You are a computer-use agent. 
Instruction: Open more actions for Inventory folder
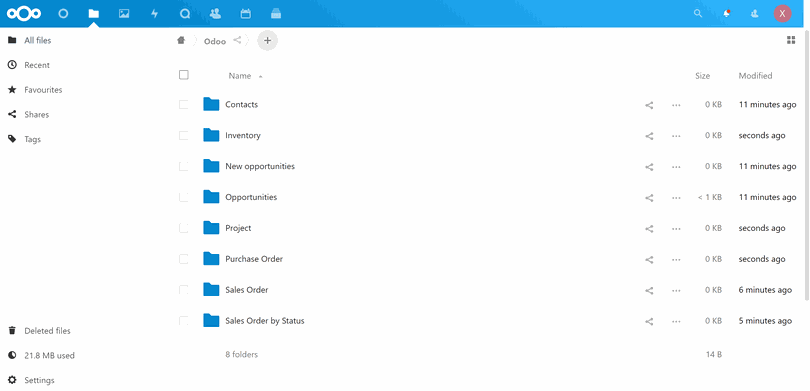coord(676,136)
